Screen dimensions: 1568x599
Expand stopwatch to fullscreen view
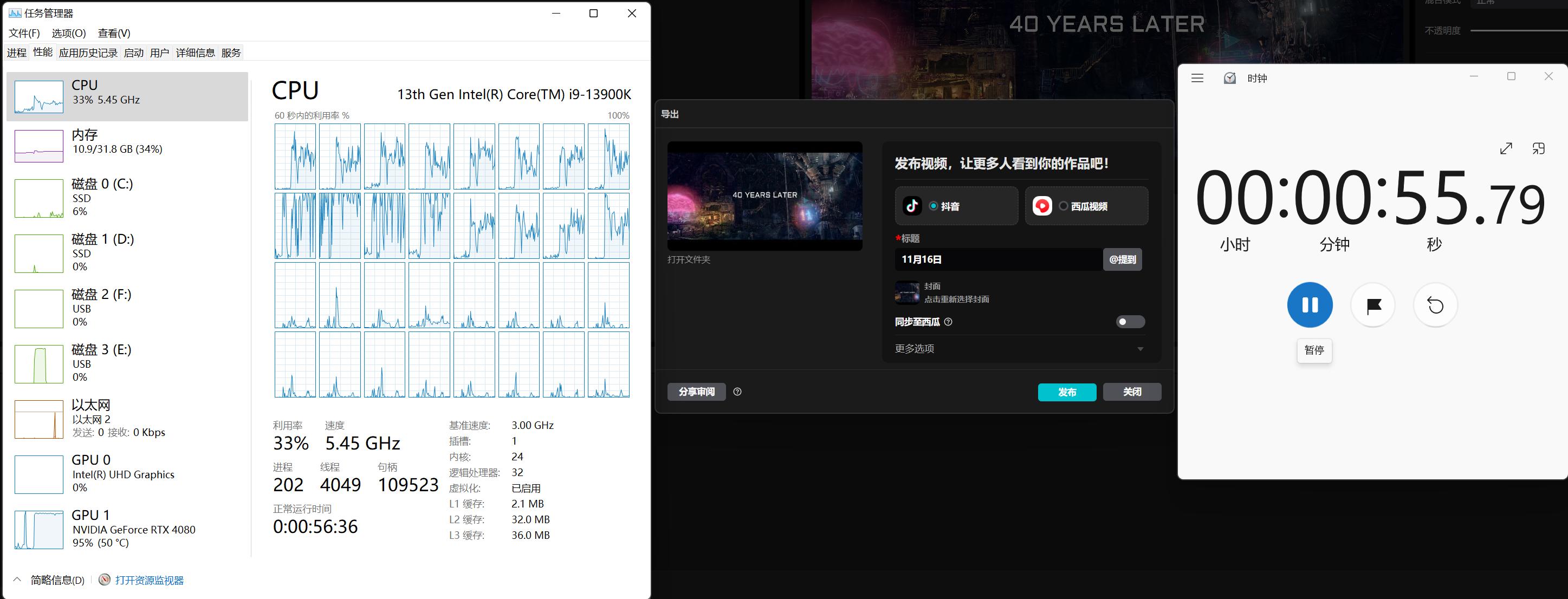1507,148
